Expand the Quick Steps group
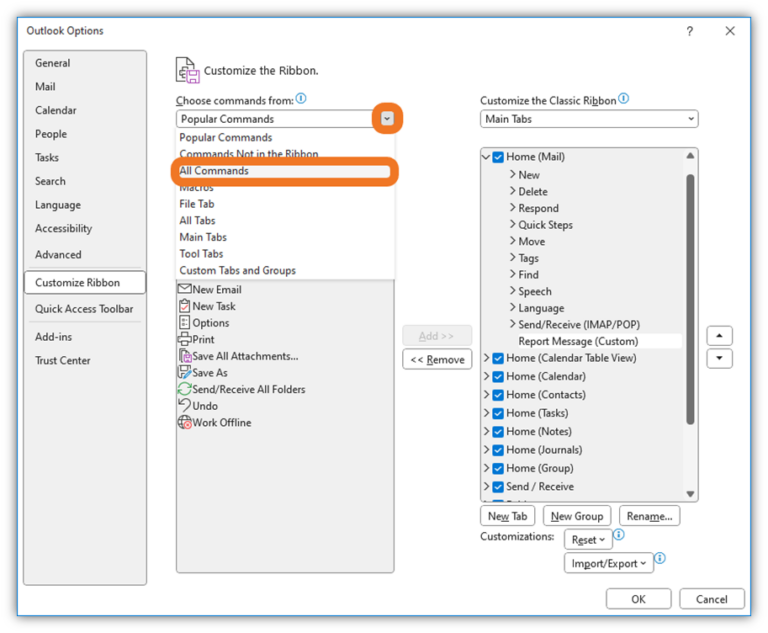This screenshot has width=768, height=633. (x=513, y=225)
